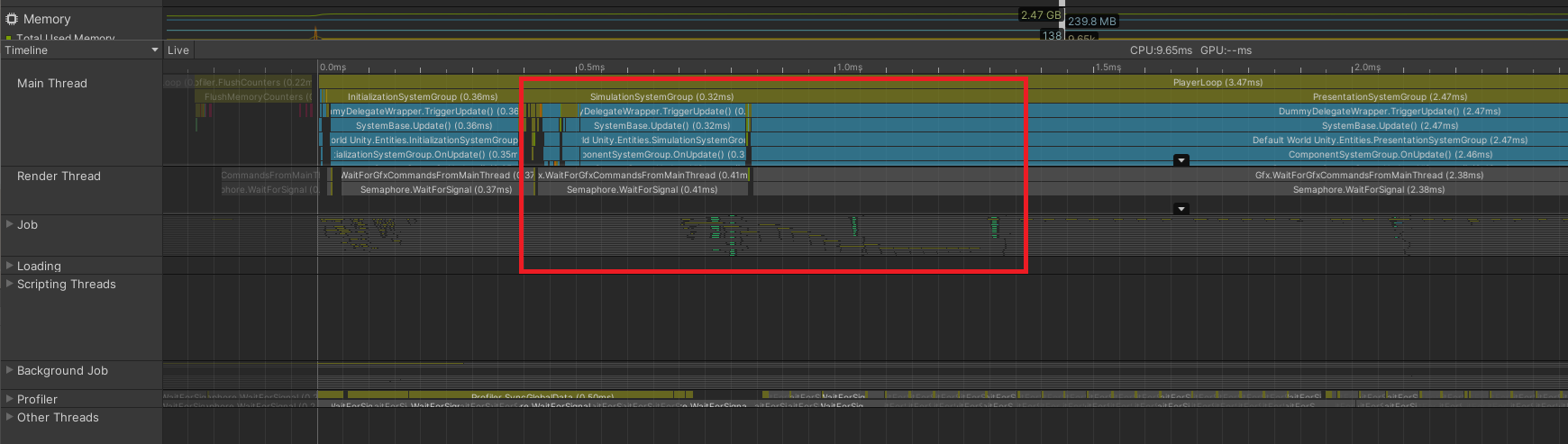This screenshot has width=1568, height=444.
Task: Select Semaphore.WaitForSignal (2.38ms) sample
Action: click(1369, 189)
